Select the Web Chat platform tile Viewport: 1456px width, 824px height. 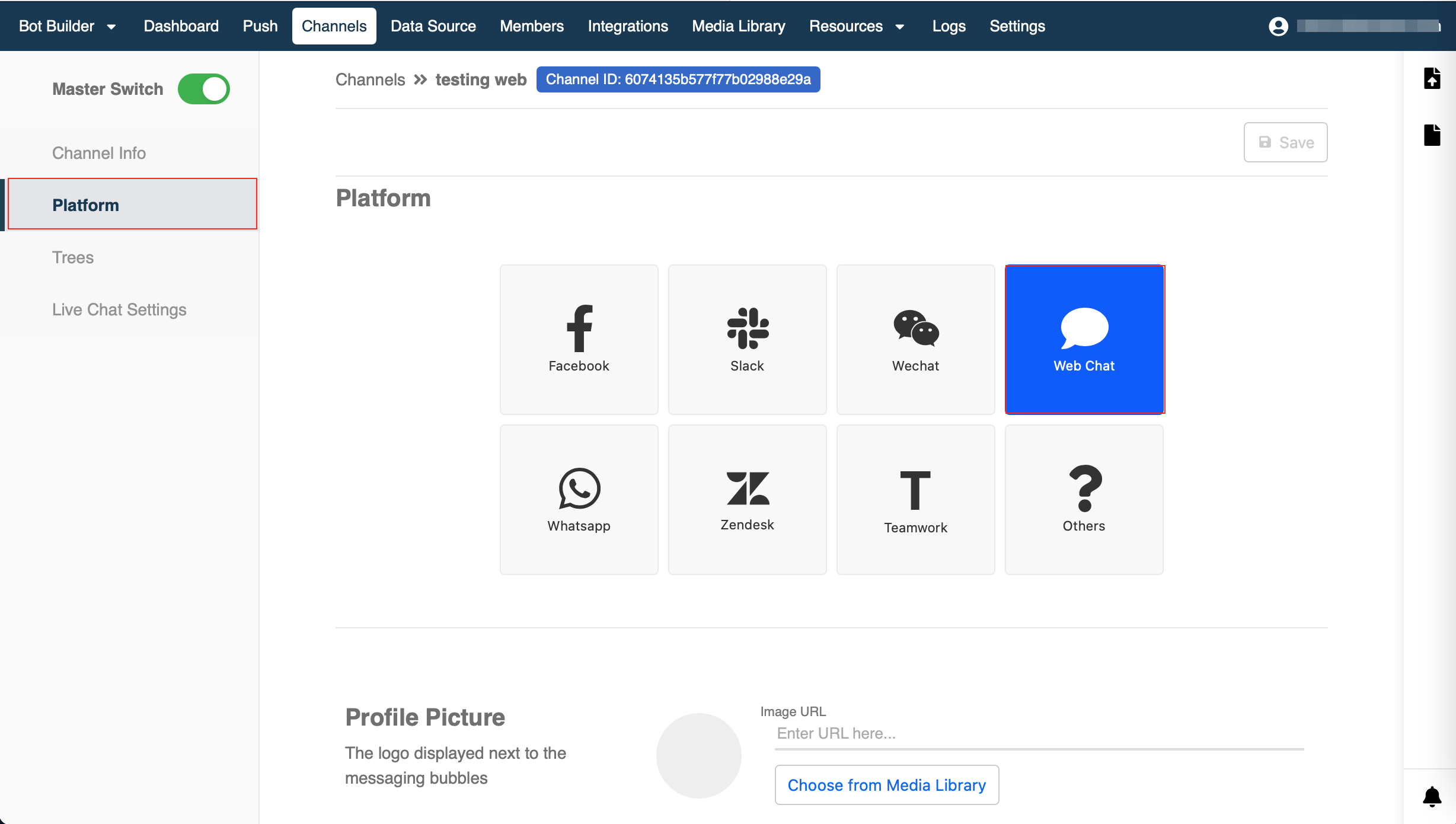1084,339
